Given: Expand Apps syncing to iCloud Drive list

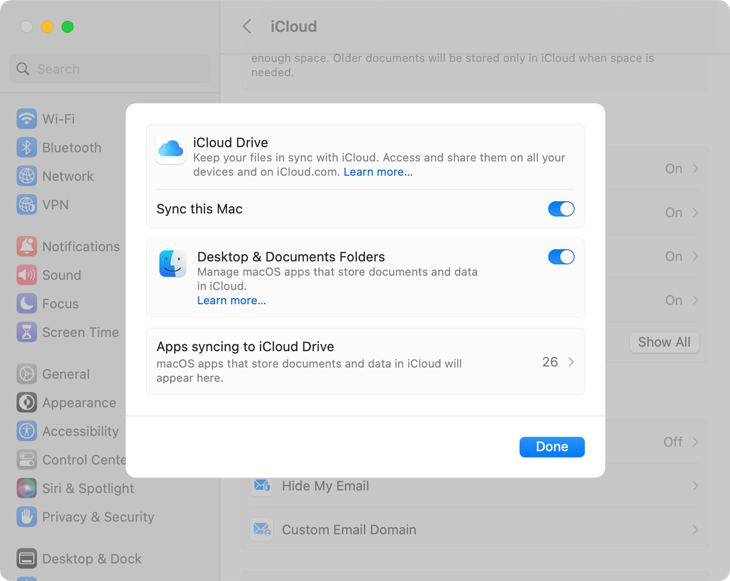Looking at the screenshot, I should click(571, 362).
